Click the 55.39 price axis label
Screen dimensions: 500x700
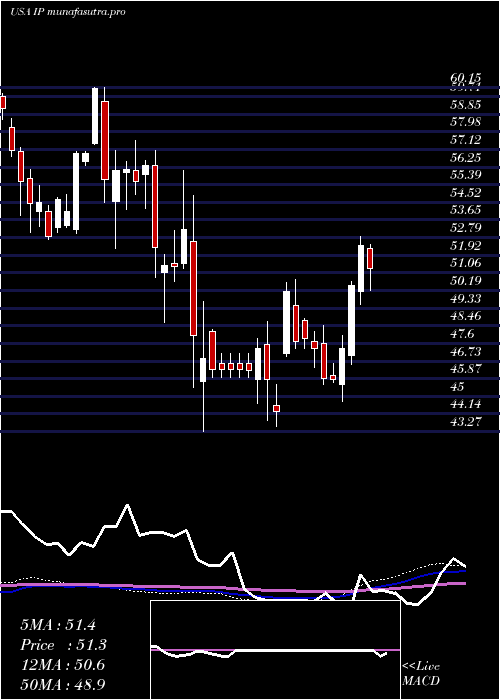coord(465,175)
